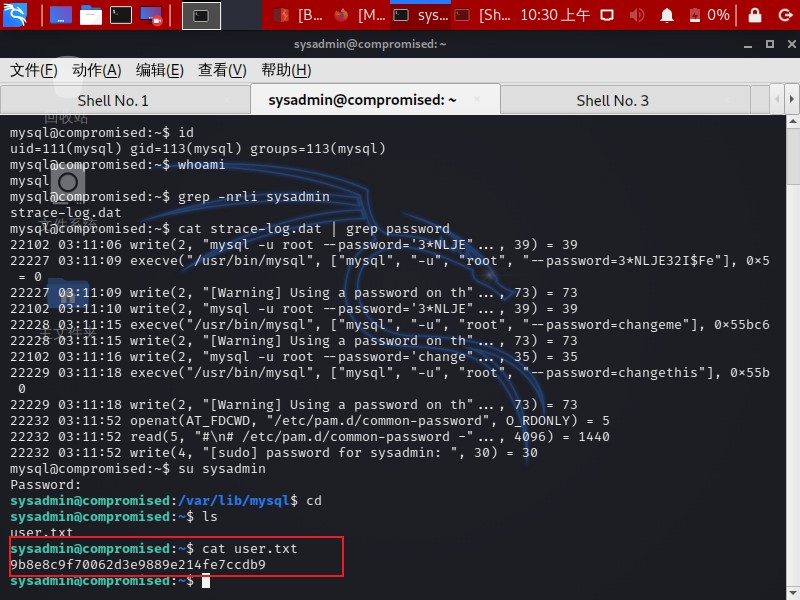Image resolution: width=800 pixels, height=600 pixels.
Task: Click the 'uid=111(mysql)' output line
Action: coord(198,148)
